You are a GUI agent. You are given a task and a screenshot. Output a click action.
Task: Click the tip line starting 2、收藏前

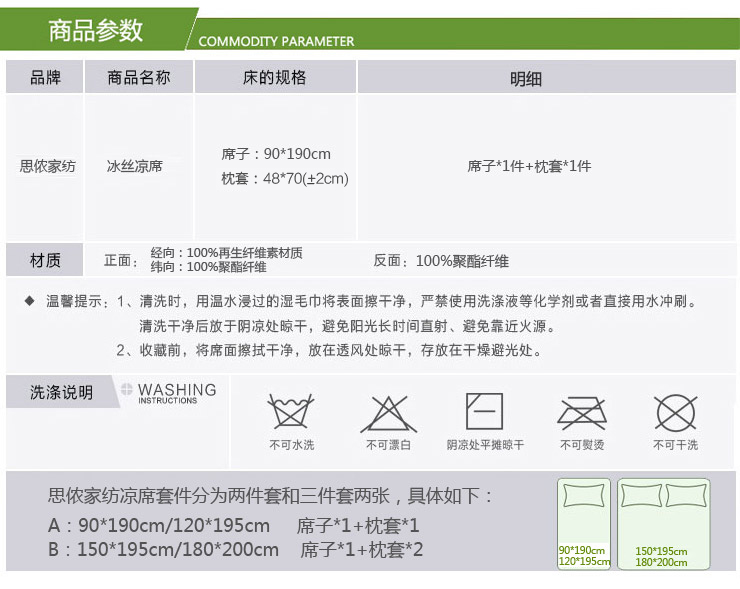[329, 350]
